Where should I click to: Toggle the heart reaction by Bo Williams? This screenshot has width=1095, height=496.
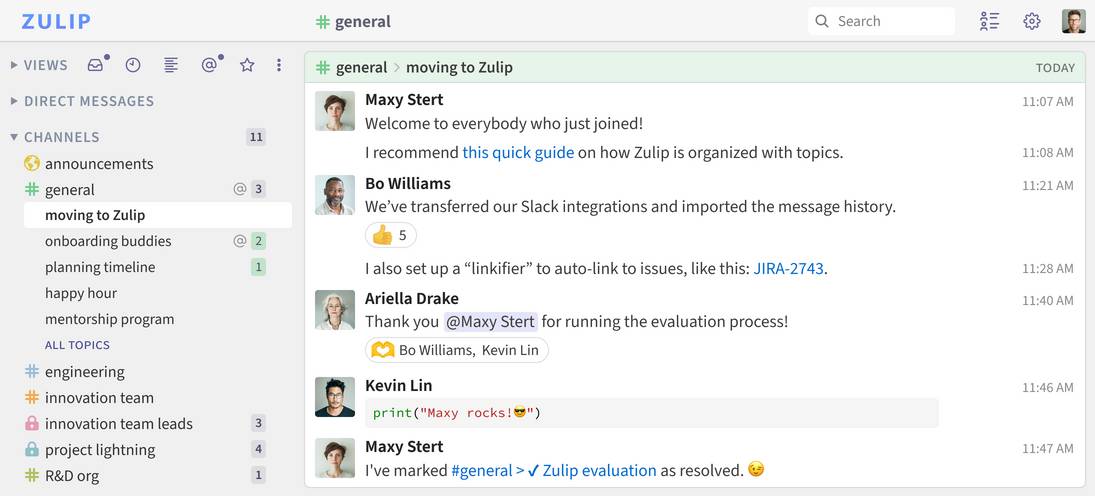pos(456,350)
